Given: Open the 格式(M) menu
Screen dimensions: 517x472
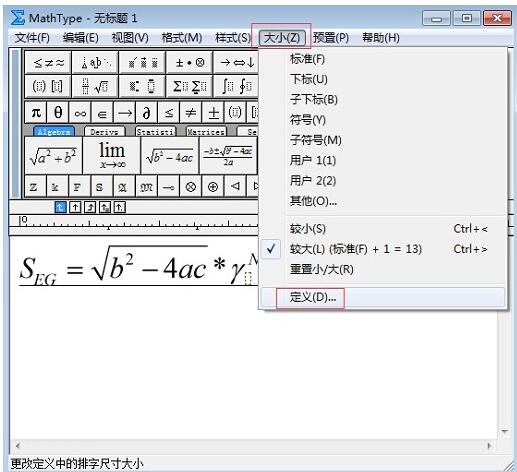Looking at the screenshot, I should pos(182,38).
